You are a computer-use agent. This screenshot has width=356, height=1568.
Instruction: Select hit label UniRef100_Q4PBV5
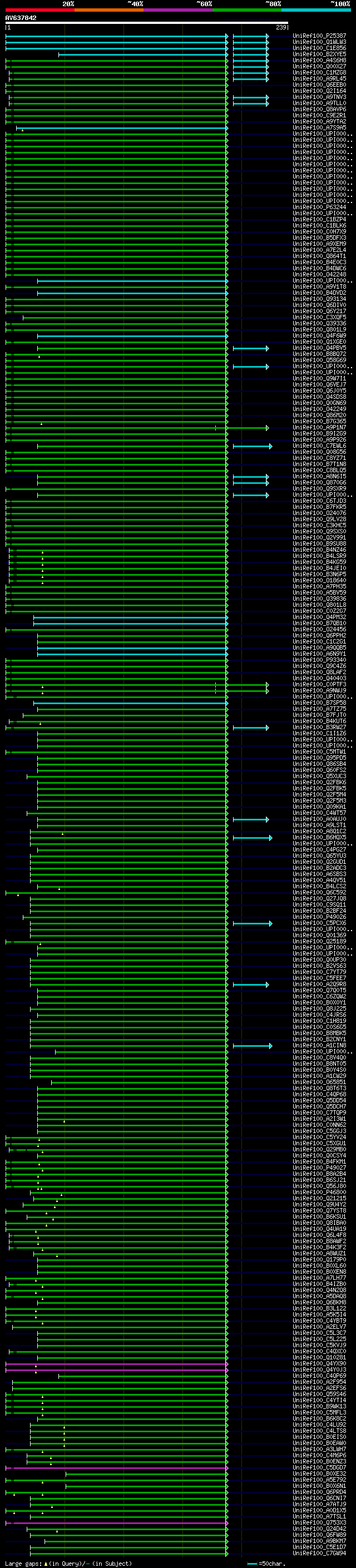coord(319,348)
